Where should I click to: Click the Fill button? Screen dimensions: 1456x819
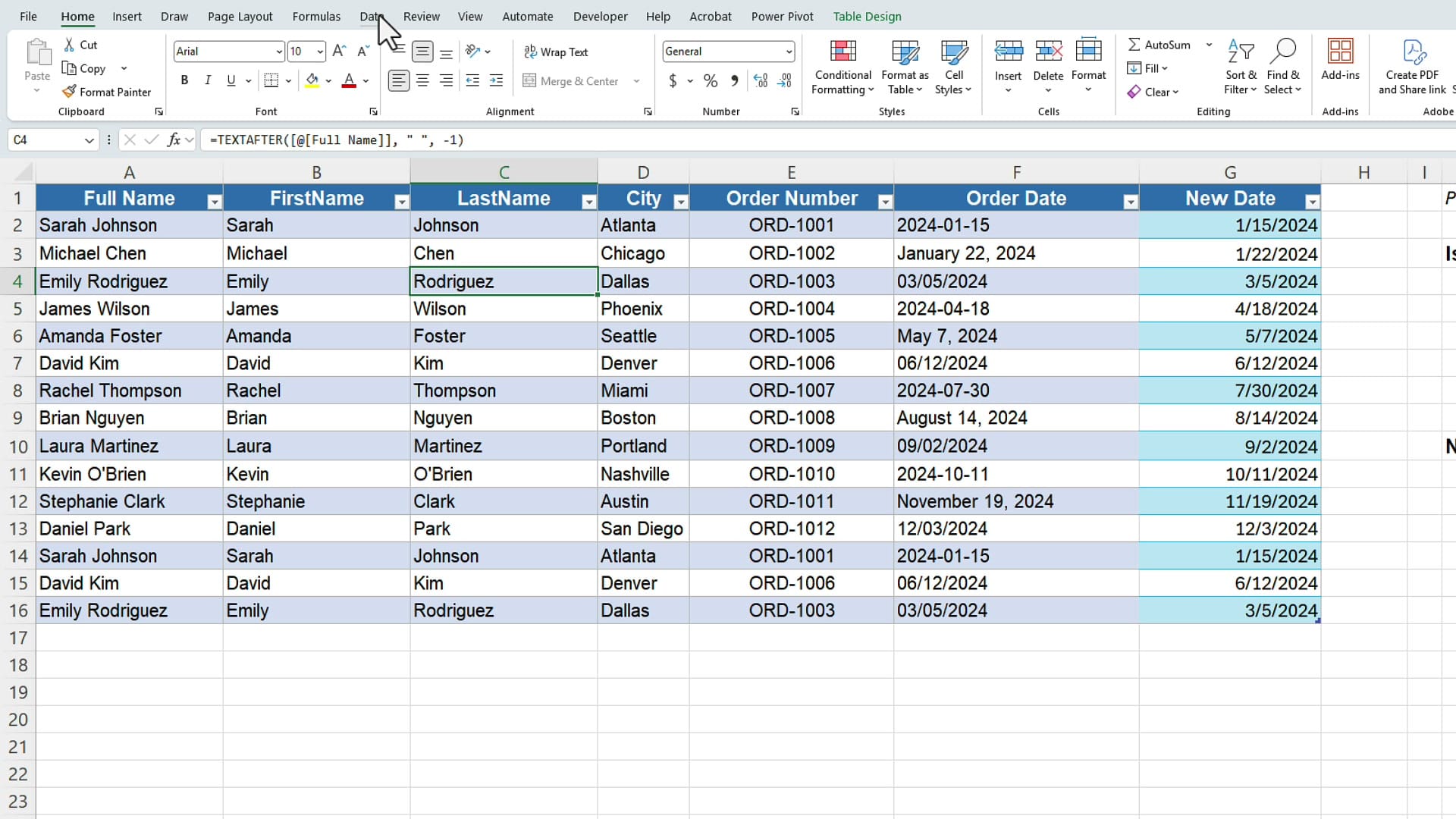(1147, 68)
